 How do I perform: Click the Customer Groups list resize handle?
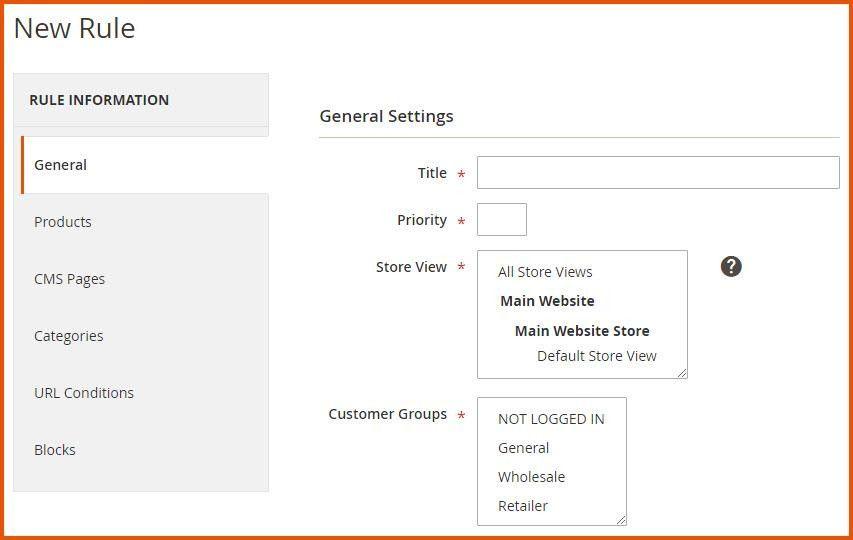[621, 520]
